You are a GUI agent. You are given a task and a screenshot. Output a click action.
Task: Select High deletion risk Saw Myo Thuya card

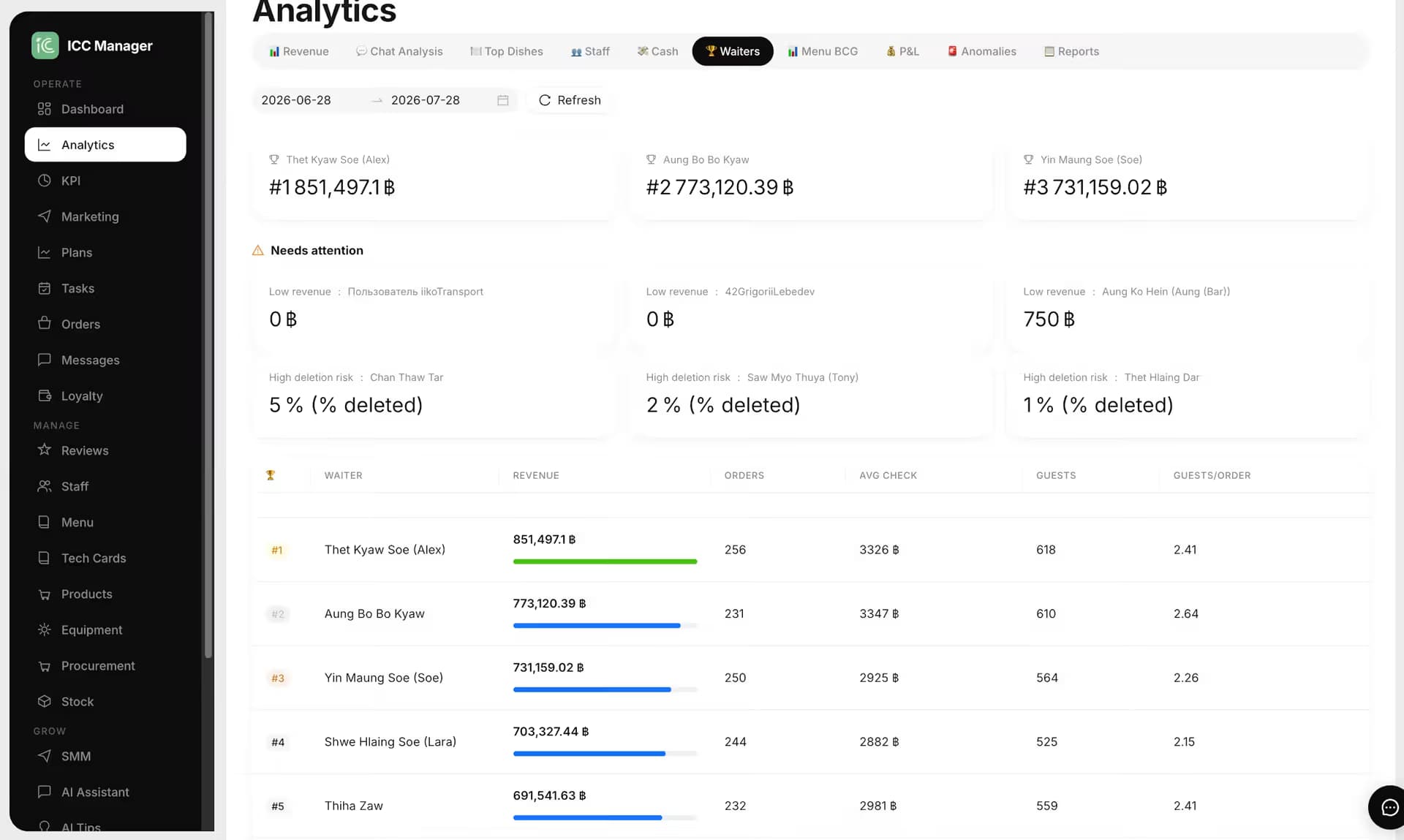coord(811,397)
